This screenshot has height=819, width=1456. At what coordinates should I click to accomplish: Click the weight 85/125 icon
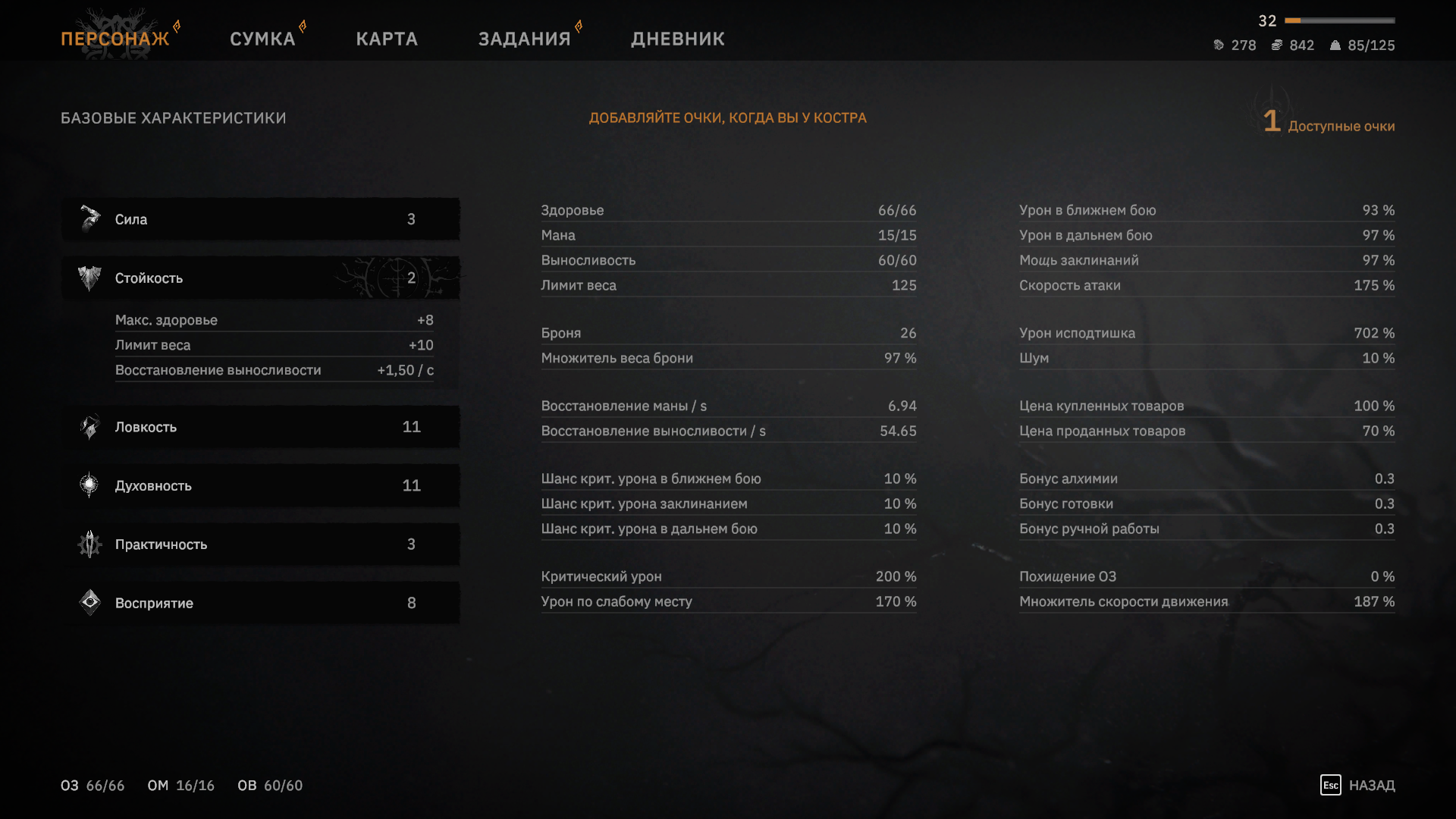(x=1335, y=45)
